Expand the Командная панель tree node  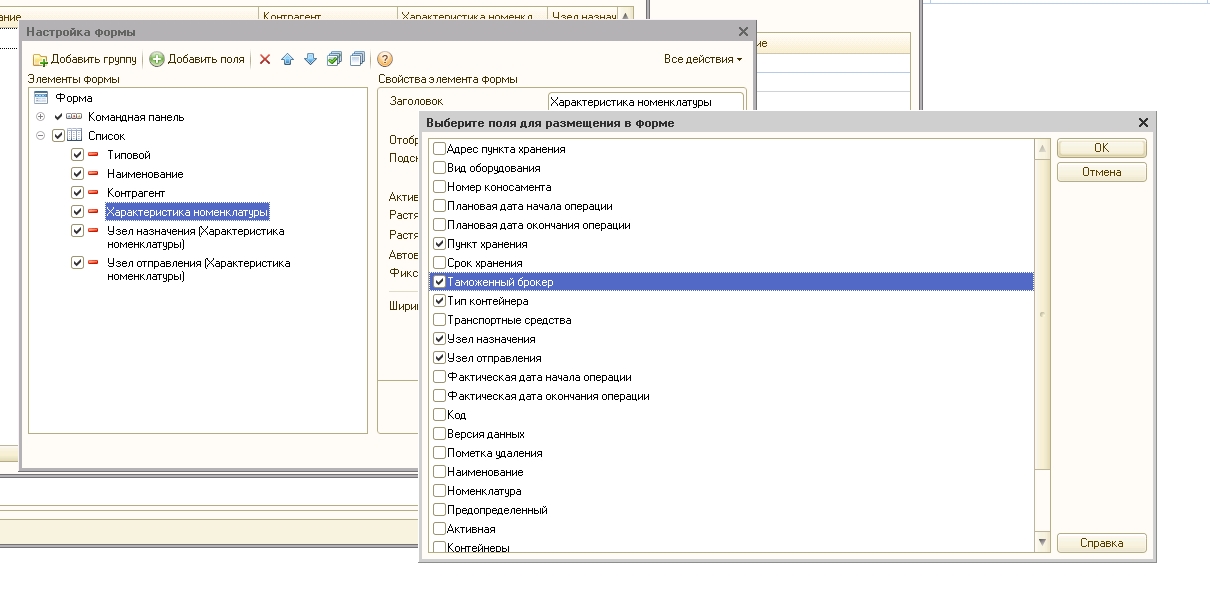(x=41, y=117)
